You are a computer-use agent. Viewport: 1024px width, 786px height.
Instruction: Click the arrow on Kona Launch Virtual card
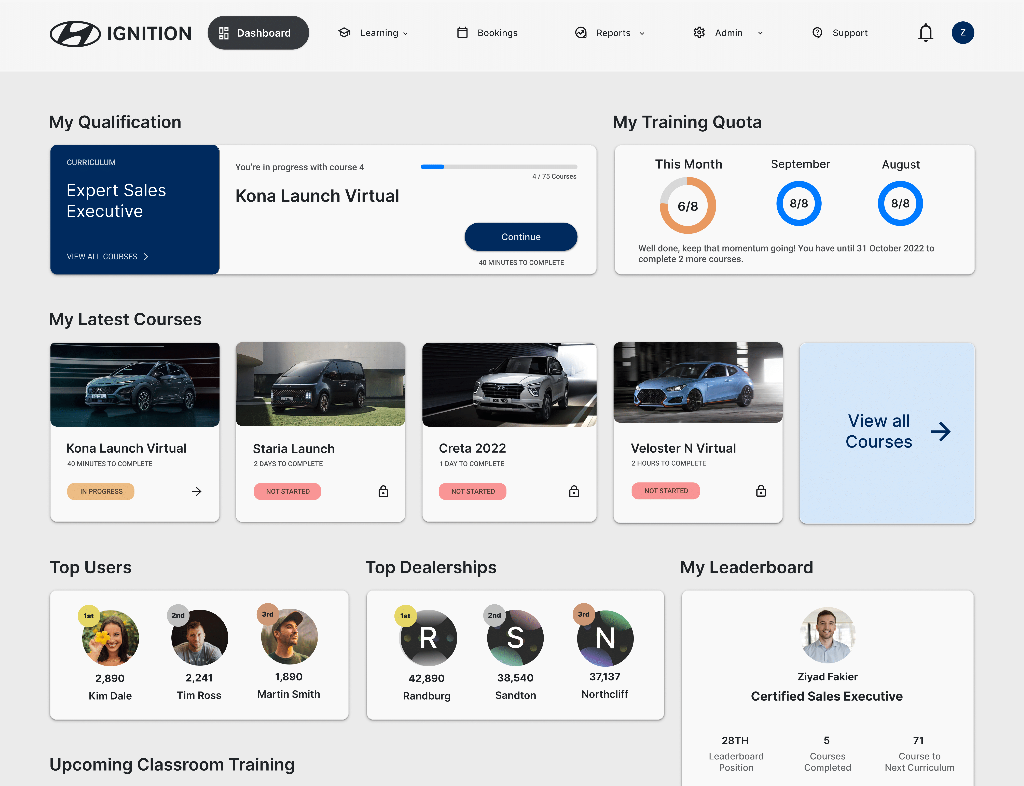point(196,492)
